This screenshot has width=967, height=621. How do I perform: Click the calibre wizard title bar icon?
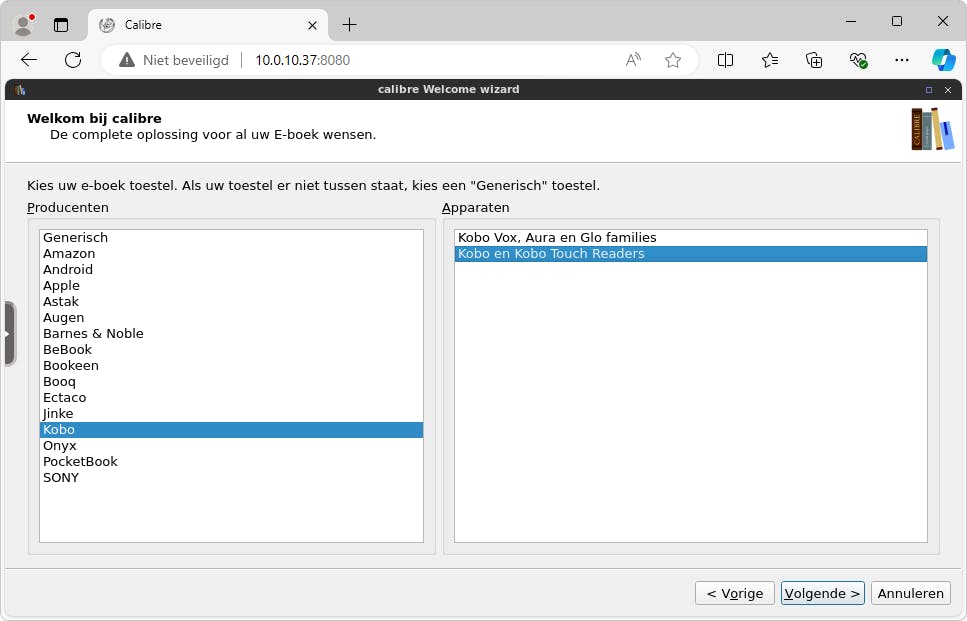pyautogui.click(x=20, y=90)
